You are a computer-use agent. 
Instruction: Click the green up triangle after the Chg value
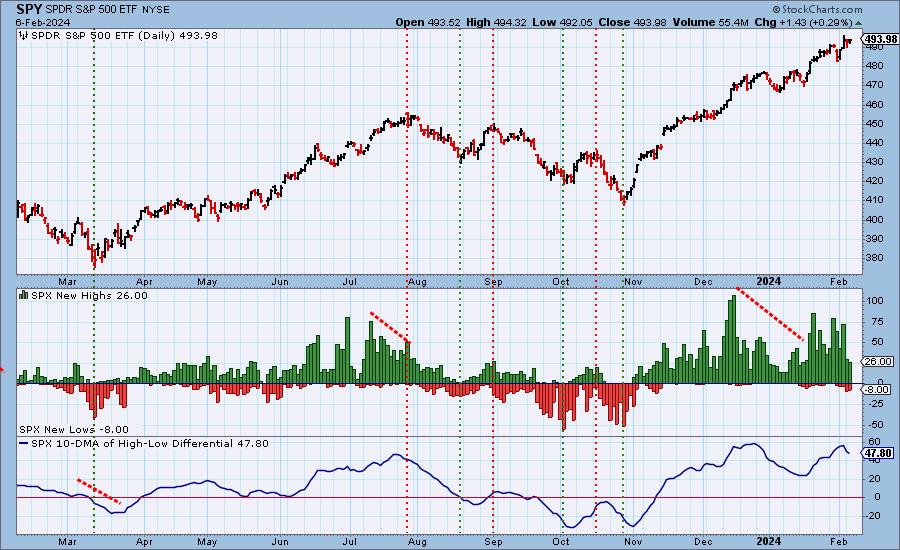click(858, 23)
